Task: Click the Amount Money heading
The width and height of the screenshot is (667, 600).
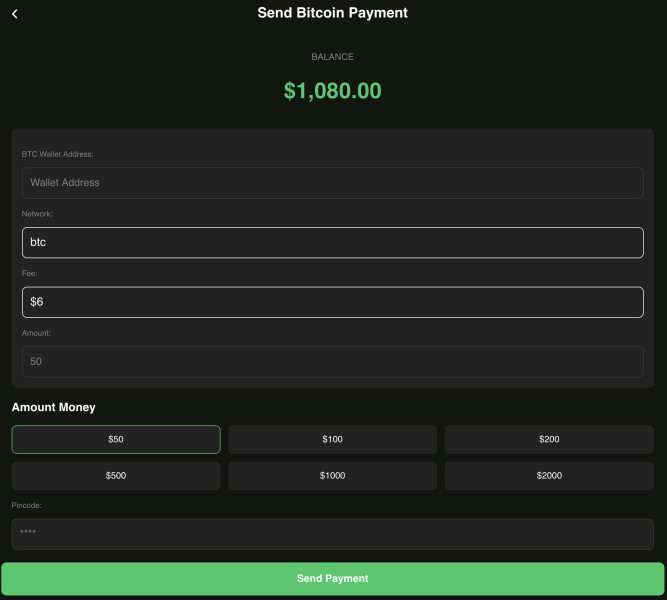Action: click(53, 407)
